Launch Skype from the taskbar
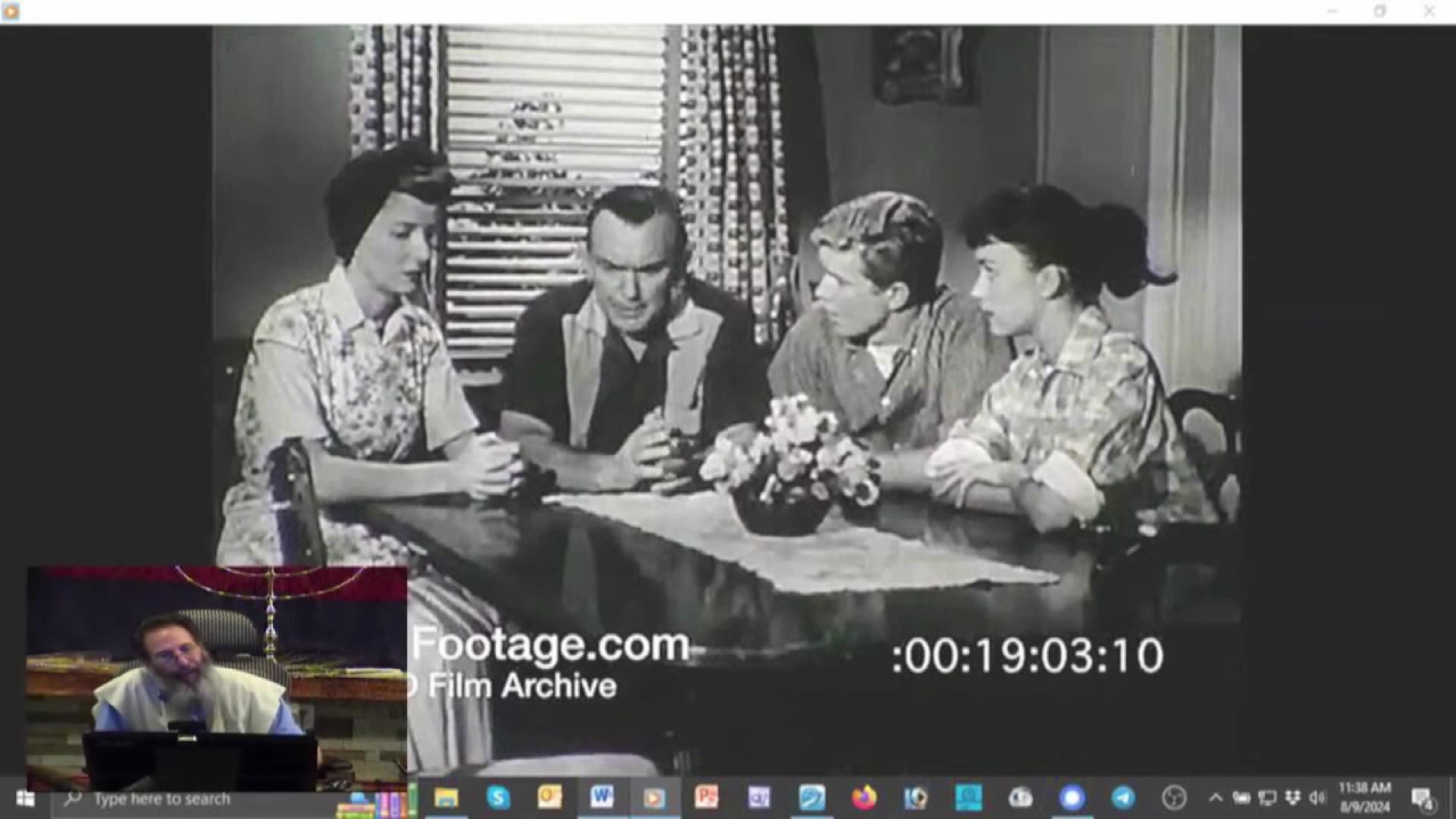The height and width of the screenshot is (819, 1456). click(498, 798)
